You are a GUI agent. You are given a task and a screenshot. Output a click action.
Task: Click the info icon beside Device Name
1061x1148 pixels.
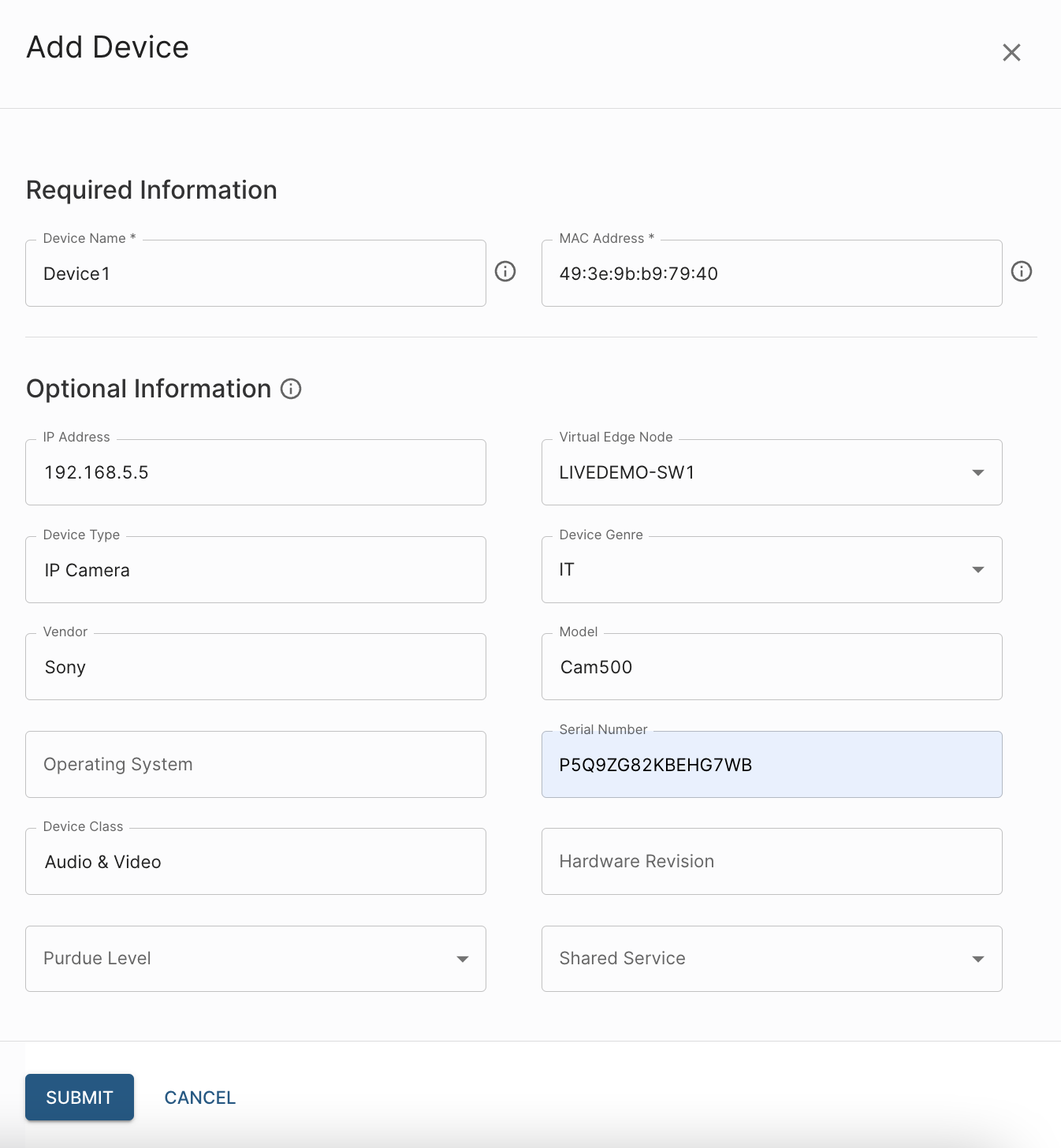point(505,272)
